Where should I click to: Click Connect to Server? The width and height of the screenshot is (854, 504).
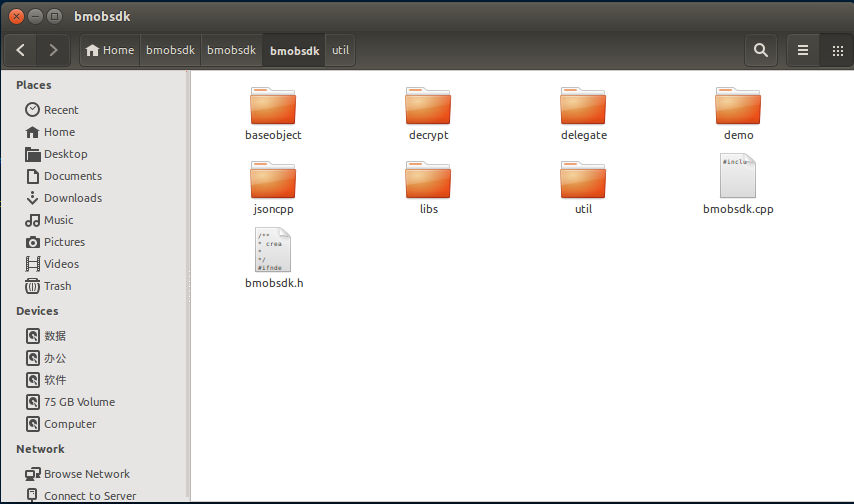point(81,495)
